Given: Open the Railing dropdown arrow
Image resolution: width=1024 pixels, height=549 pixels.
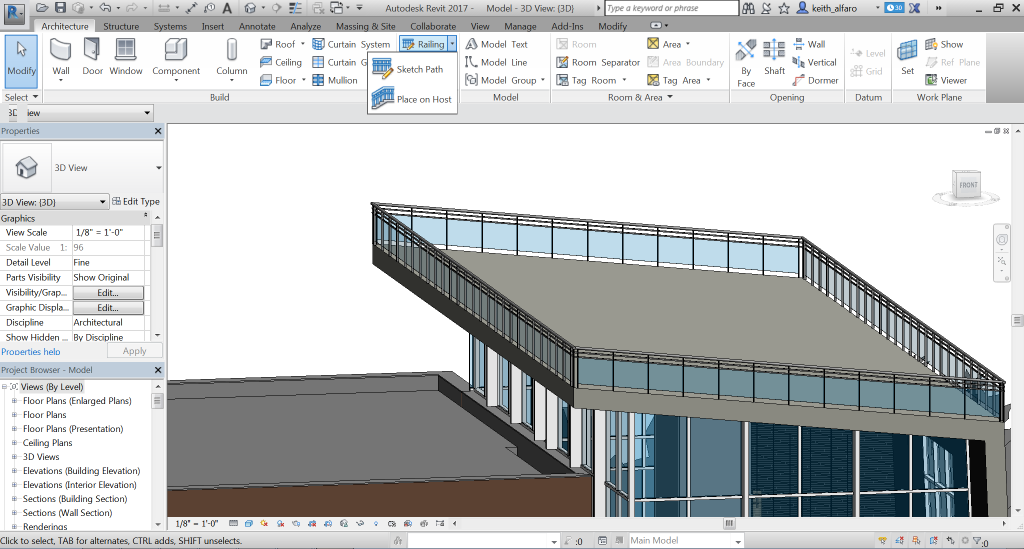Looking at the screenshot, I should click(x=453, y=44).
